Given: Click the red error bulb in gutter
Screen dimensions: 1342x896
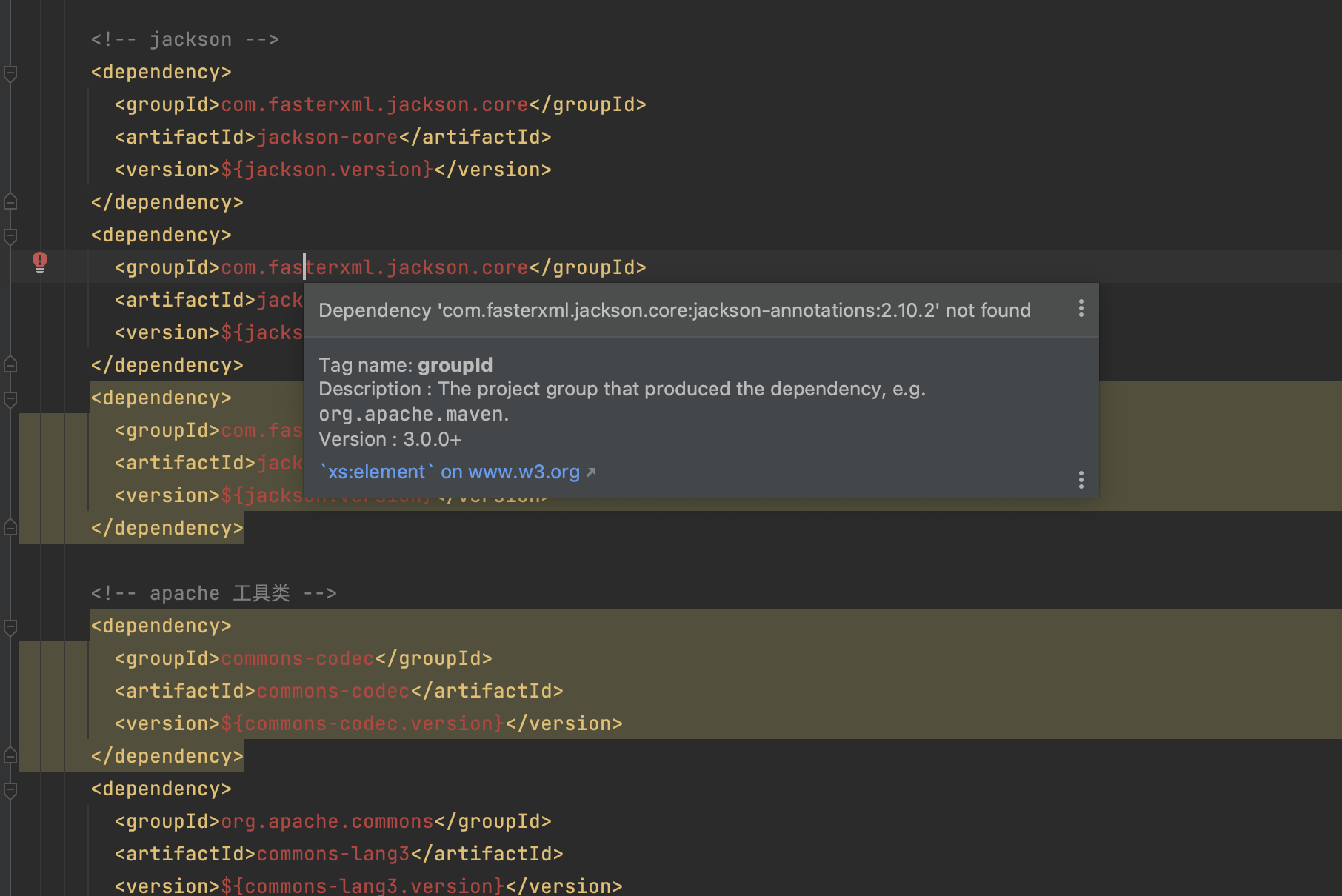Looking at the screenshot, I should (40, 261).
